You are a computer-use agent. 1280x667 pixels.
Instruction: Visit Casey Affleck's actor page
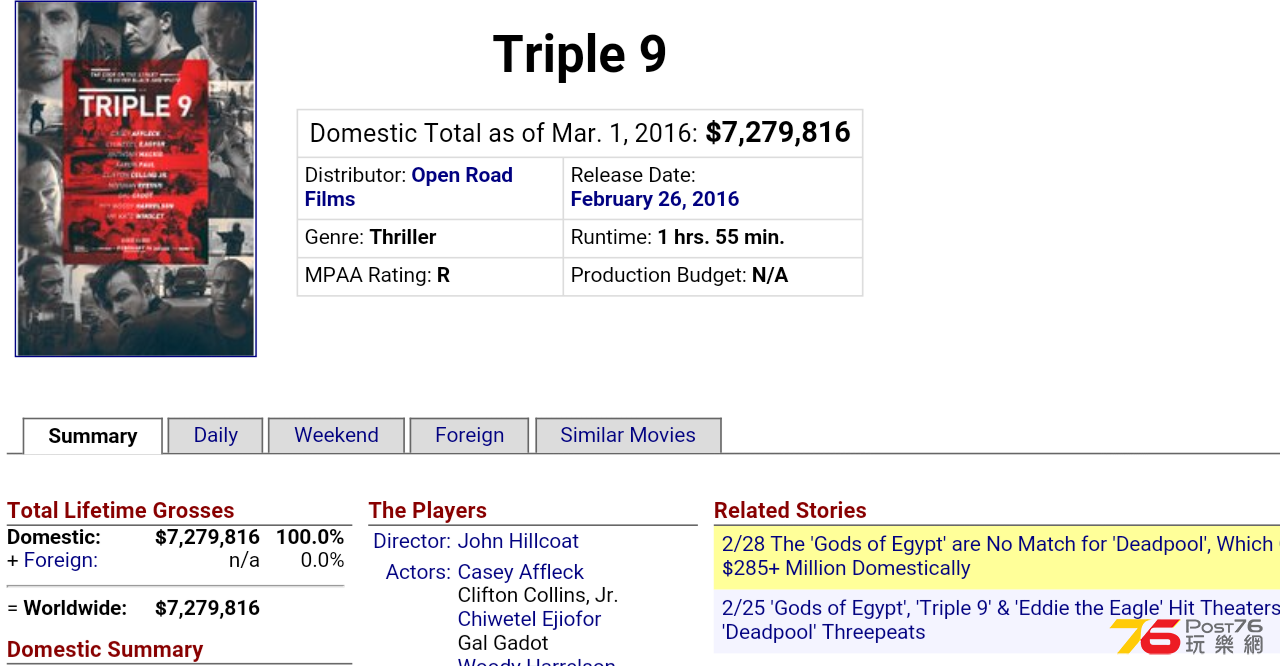521,572
